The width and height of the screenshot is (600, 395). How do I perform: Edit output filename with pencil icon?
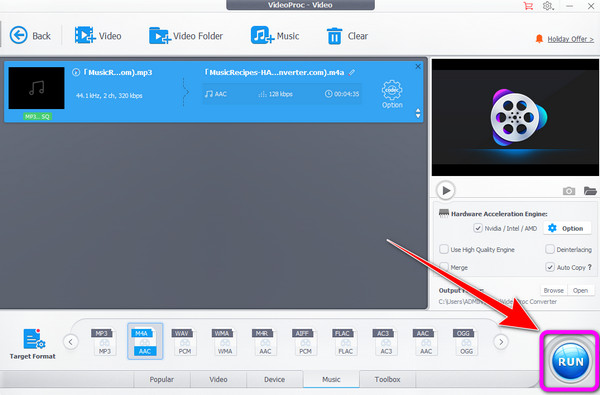click(352, 72)
